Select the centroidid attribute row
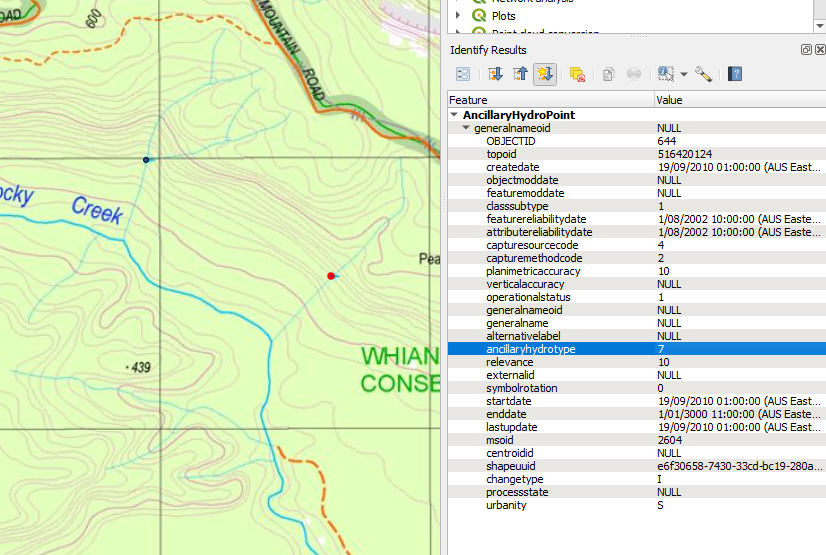 637,453
